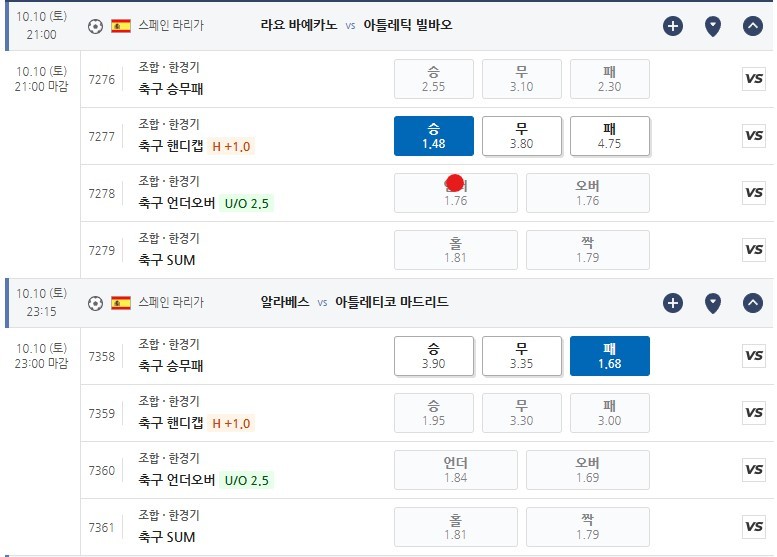The image size is (777, 557).
Task: Open VS comparison for game 7361
Action: pos(754,527)
